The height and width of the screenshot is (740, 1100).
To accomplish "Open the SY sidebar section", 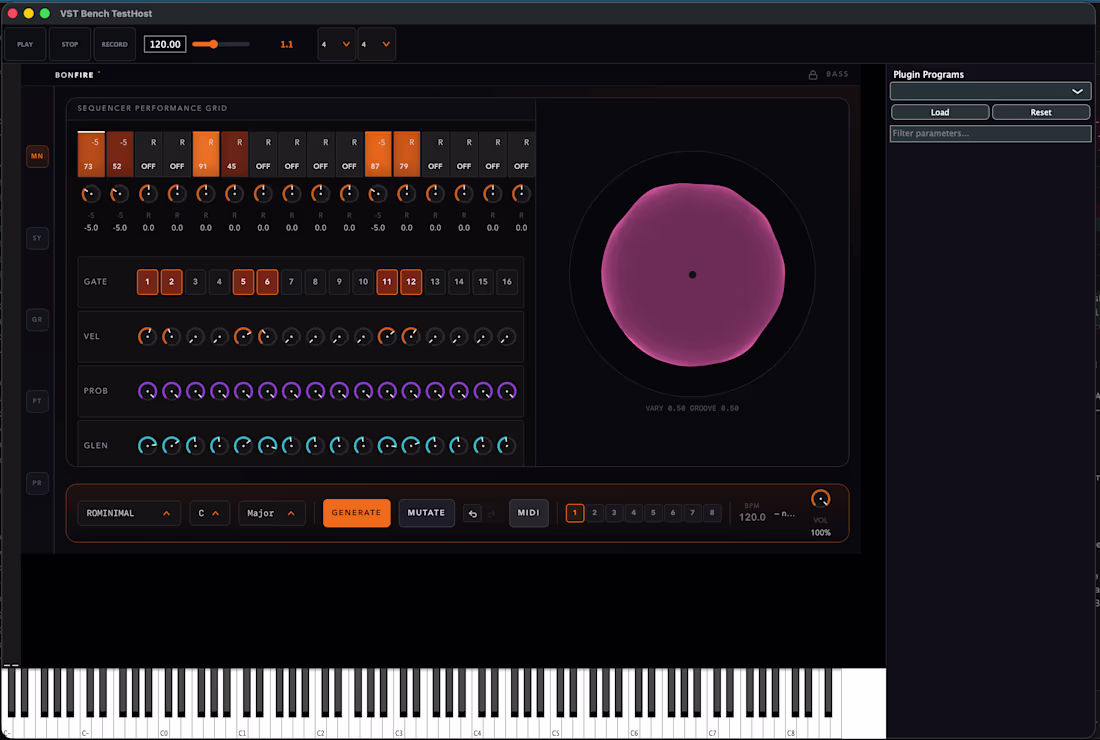I will pyautogui.click(x=37, y=238).
